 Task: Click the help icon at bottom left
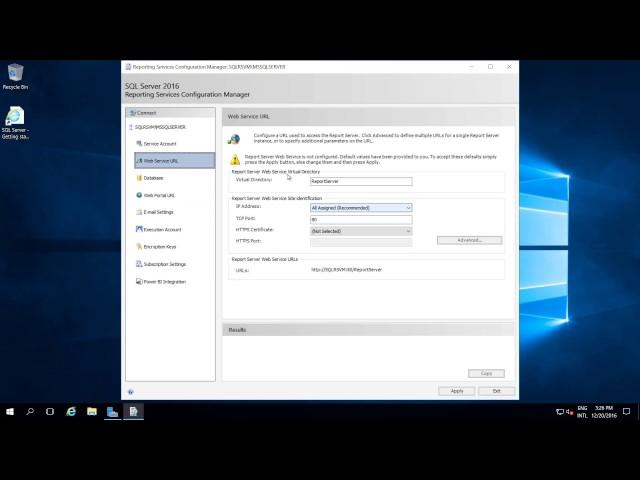[x=131, y=392]
